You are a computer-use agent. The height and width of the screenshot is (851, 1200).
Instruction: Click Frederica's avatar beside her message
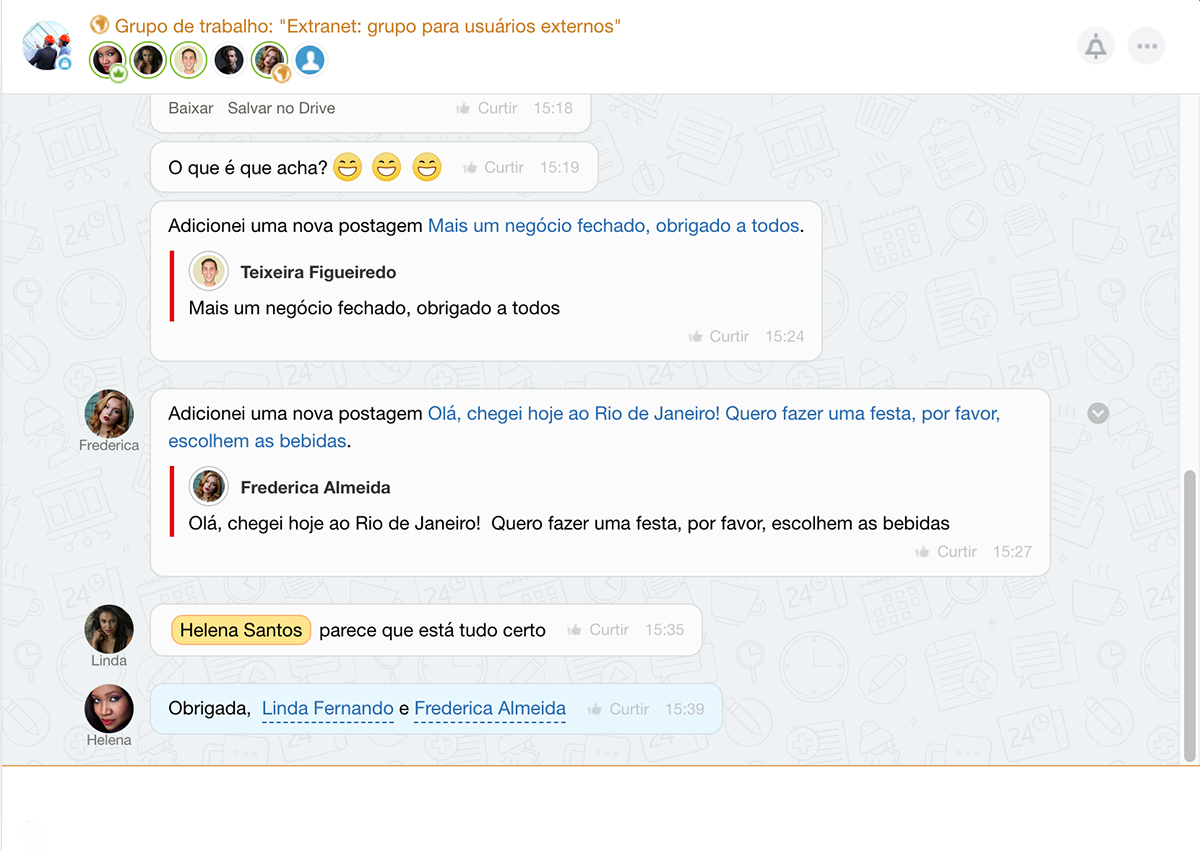click(x=109, y=413)
